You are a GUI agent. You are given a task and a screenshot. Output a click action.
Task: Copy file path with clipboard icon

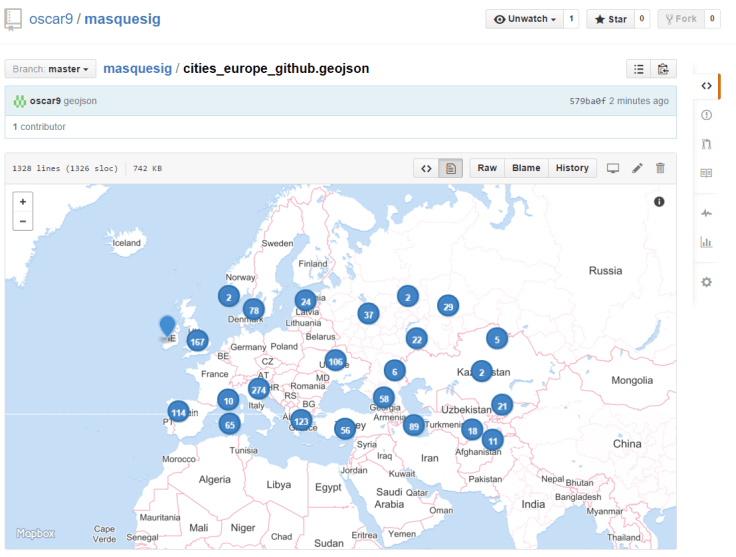[x=664, y=69]
